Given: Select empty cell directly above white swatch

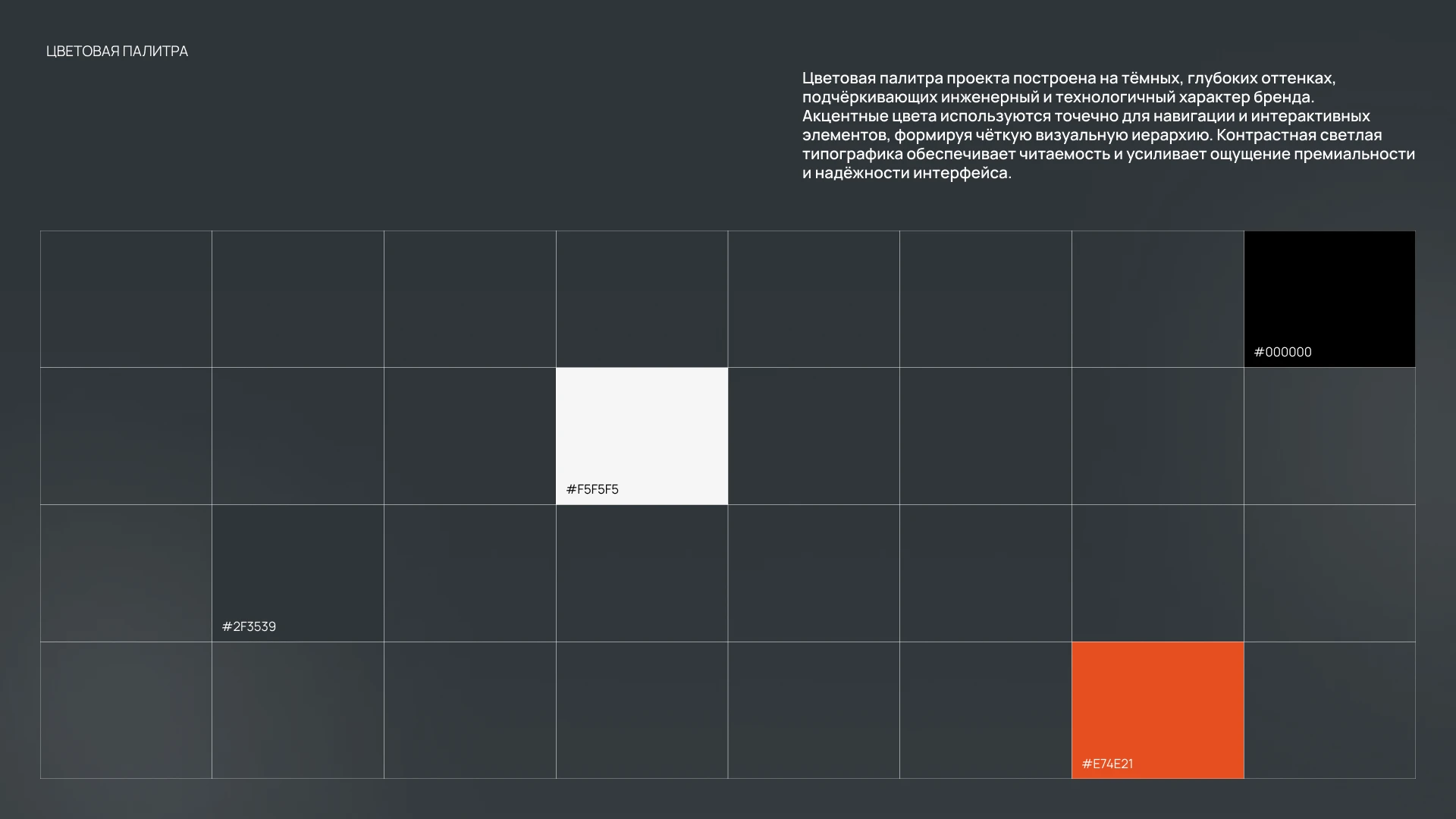Looking at the screenshot, I should coord(642,299).
